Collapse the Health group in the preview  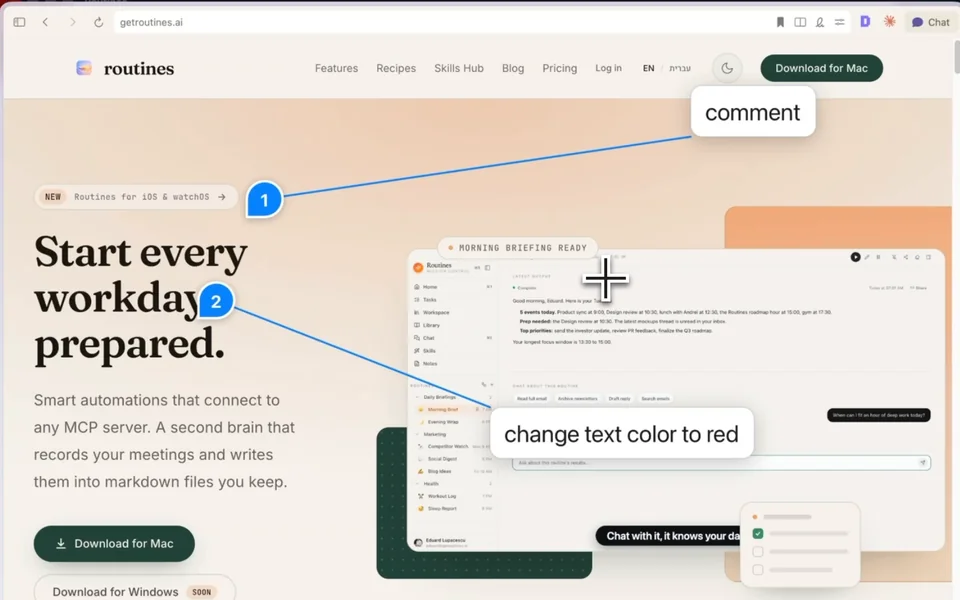tap(418, 484)
